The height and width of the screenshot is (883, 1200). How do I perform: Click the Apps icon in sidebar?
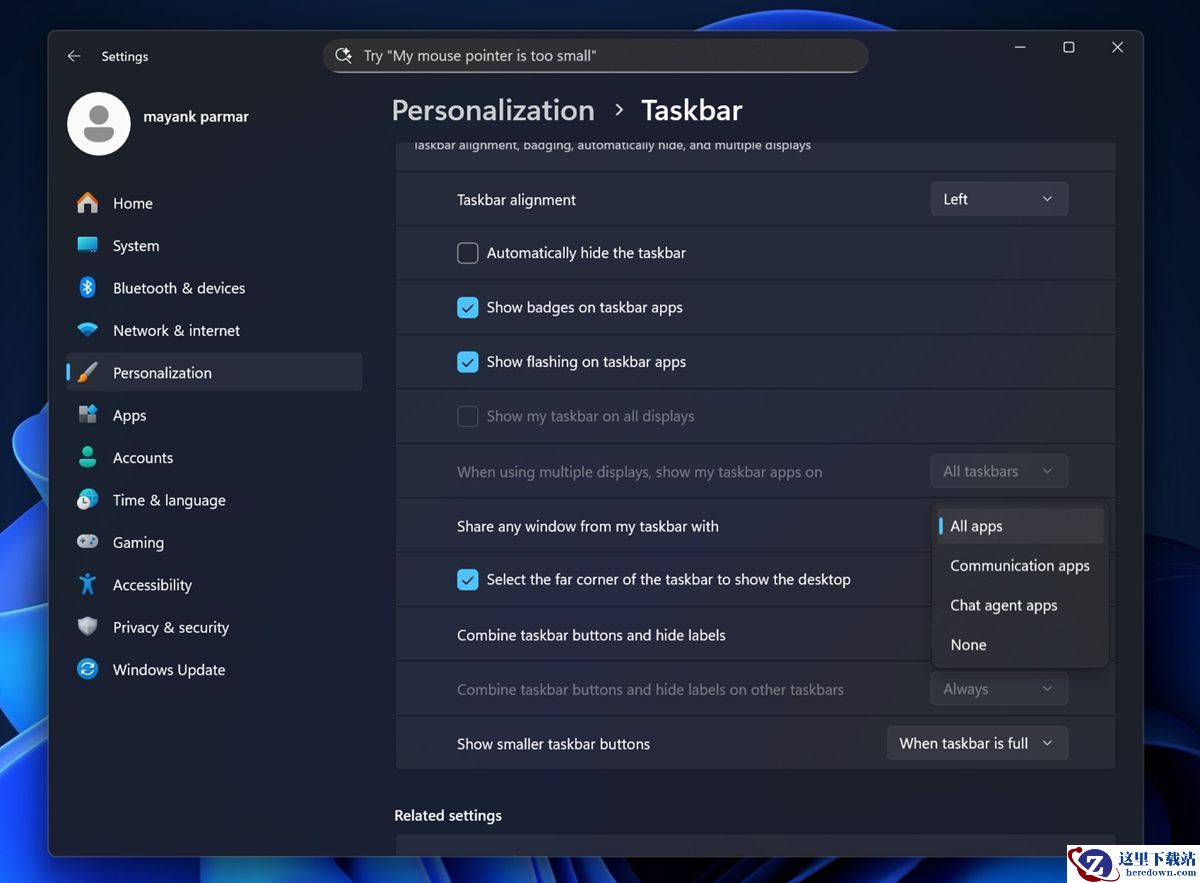(x=88, y=415)
